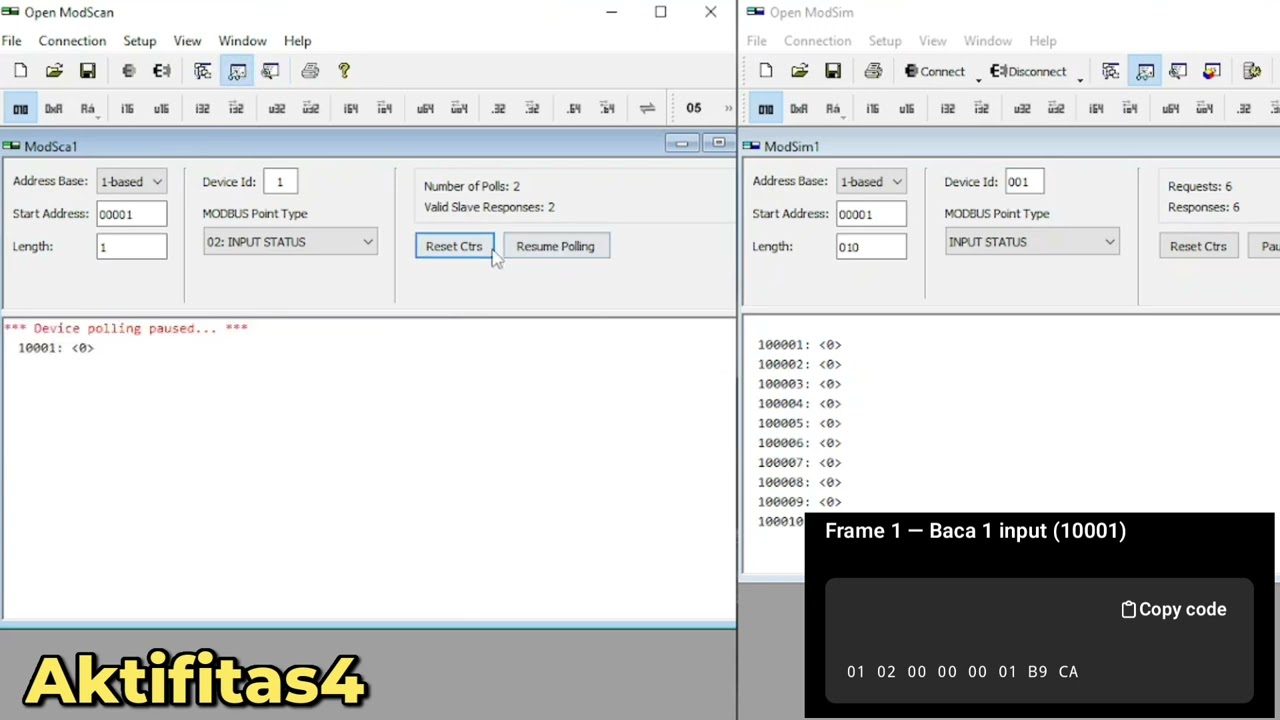The height and width of the screenshot is (720, 1280).
Task: Click the printer icon in ModSim toolbar
Action: tap(873, 71)
